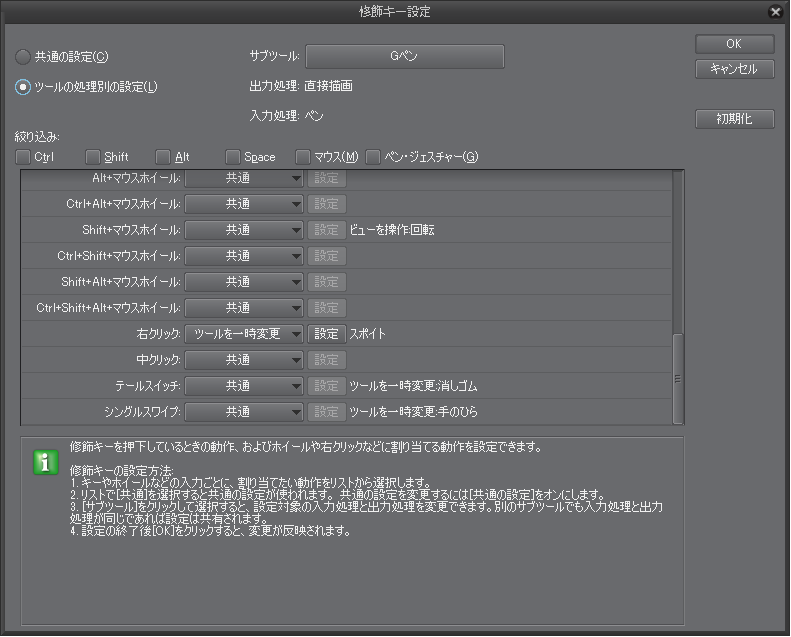Screen dimensions: 791x637
Task: Click 設定 button for Shift+Alt+マウスホイール
Action: pos(326,282)
